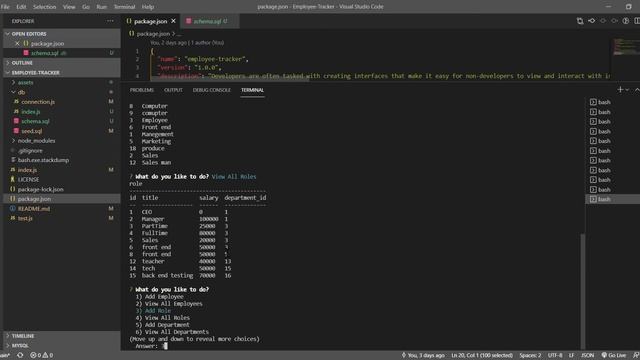Click the editor minimap

pyautogui.click(x=626, y=47)
